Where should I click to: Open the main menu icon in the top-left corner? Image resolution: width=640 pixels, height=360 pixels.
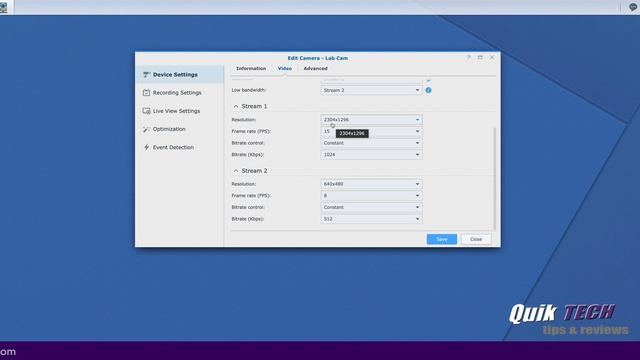pos(4,7)
